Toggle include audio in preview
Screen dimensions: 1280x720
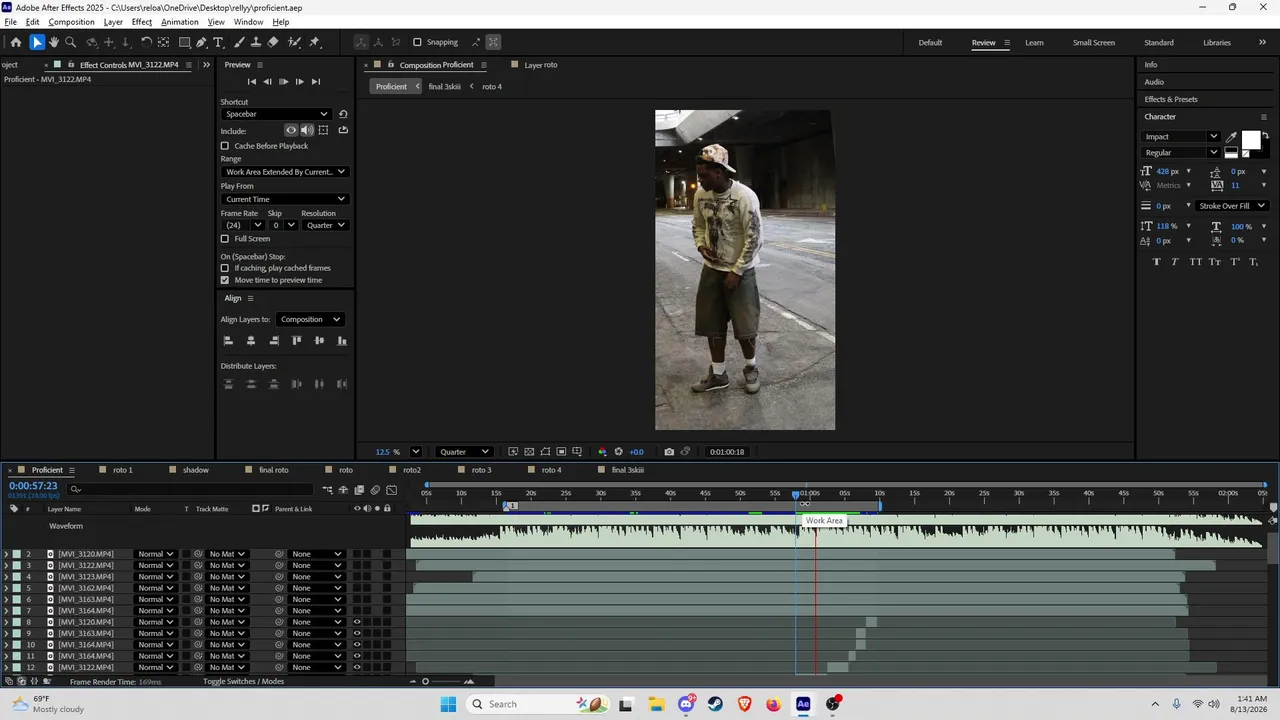coord(307,130)
